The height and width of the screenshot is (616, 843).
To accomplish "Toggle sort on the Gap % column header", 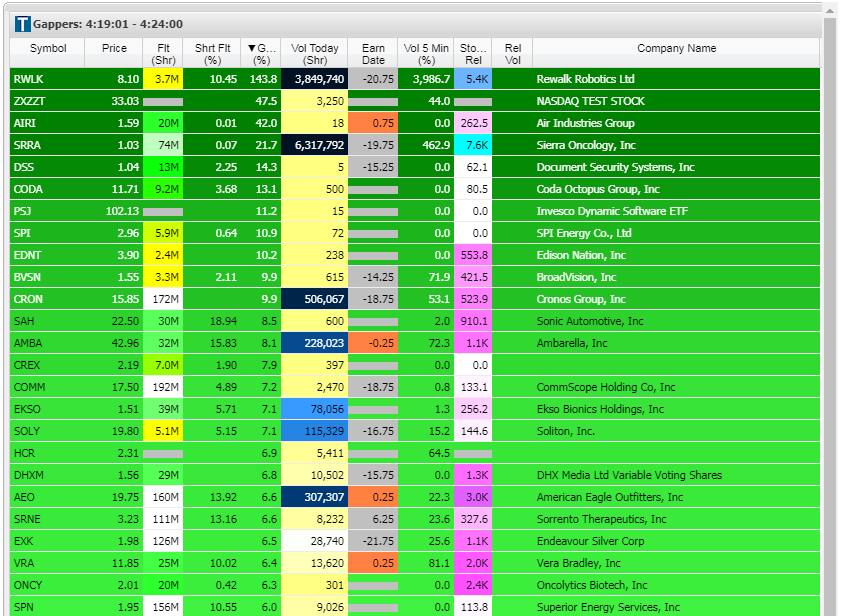I will pos(261,53).
